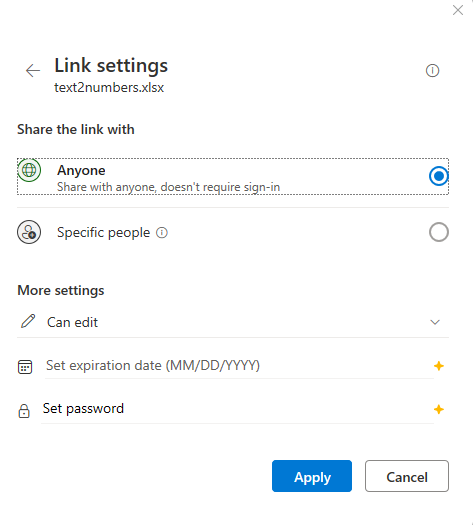The image size is (473, 525).
Task: Cancel the link settings changes
Action: tap(407, 476)
